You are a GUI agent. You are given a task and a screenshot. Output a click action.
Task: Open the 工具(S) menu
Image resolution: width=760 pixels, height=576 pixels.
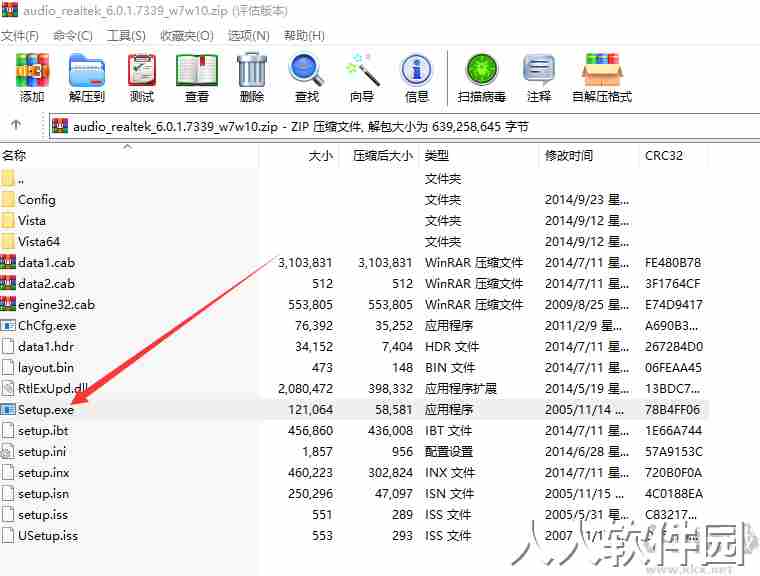pyautogui.click(x=126, y=35)
